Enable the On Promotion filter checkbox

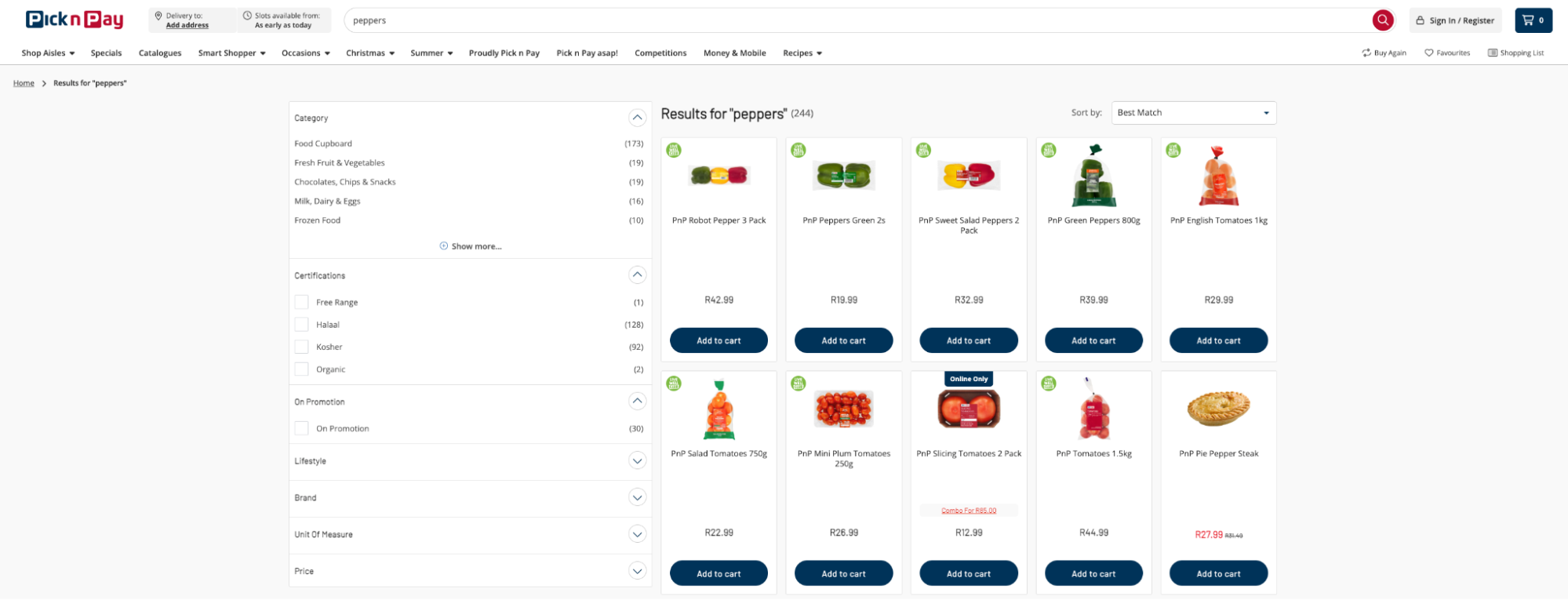pyautogui.click(x=301, y=428)
